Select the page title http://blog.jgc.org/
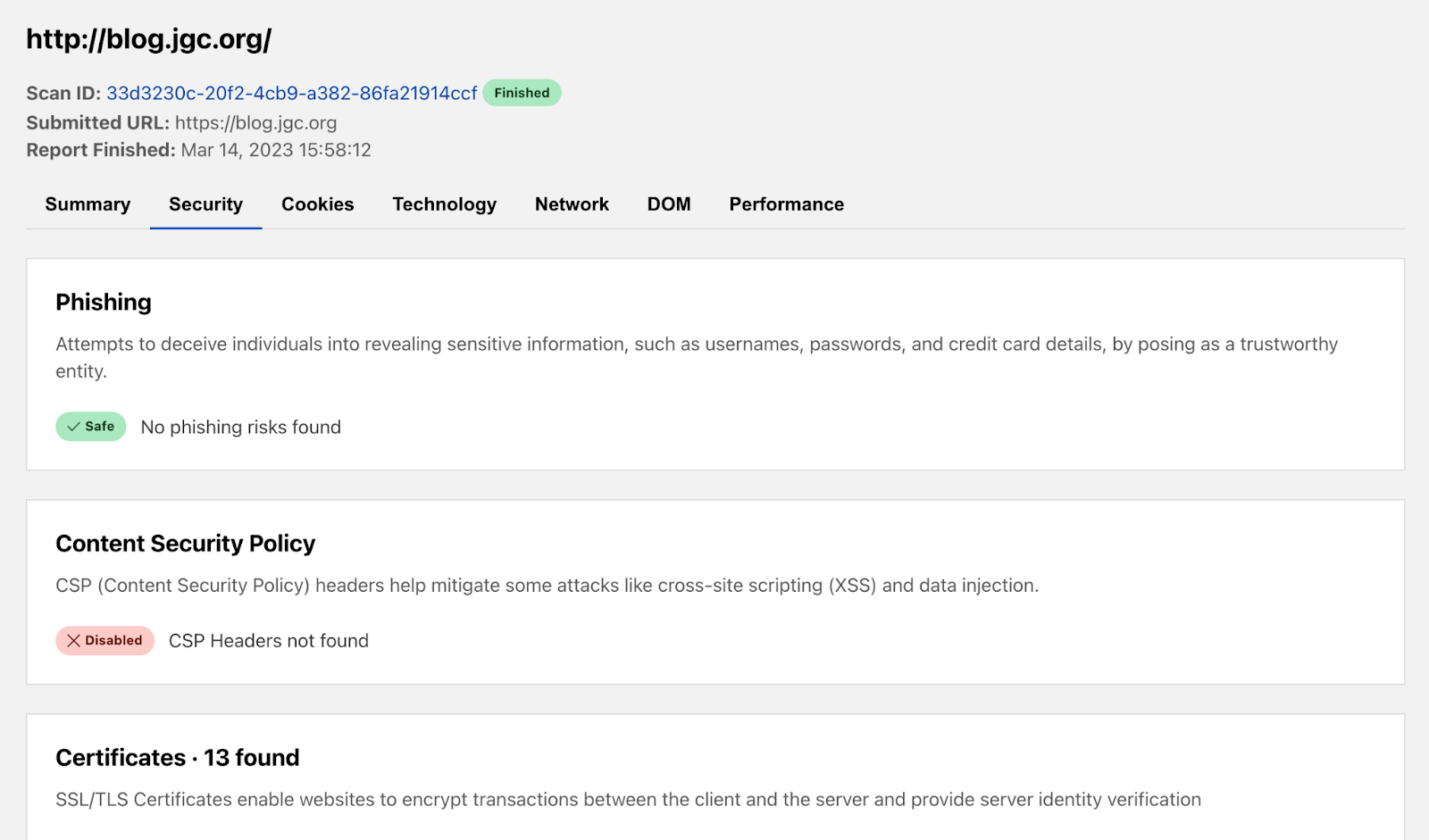This screenshot has height=840, width=1429. click(x=149, y=39)
